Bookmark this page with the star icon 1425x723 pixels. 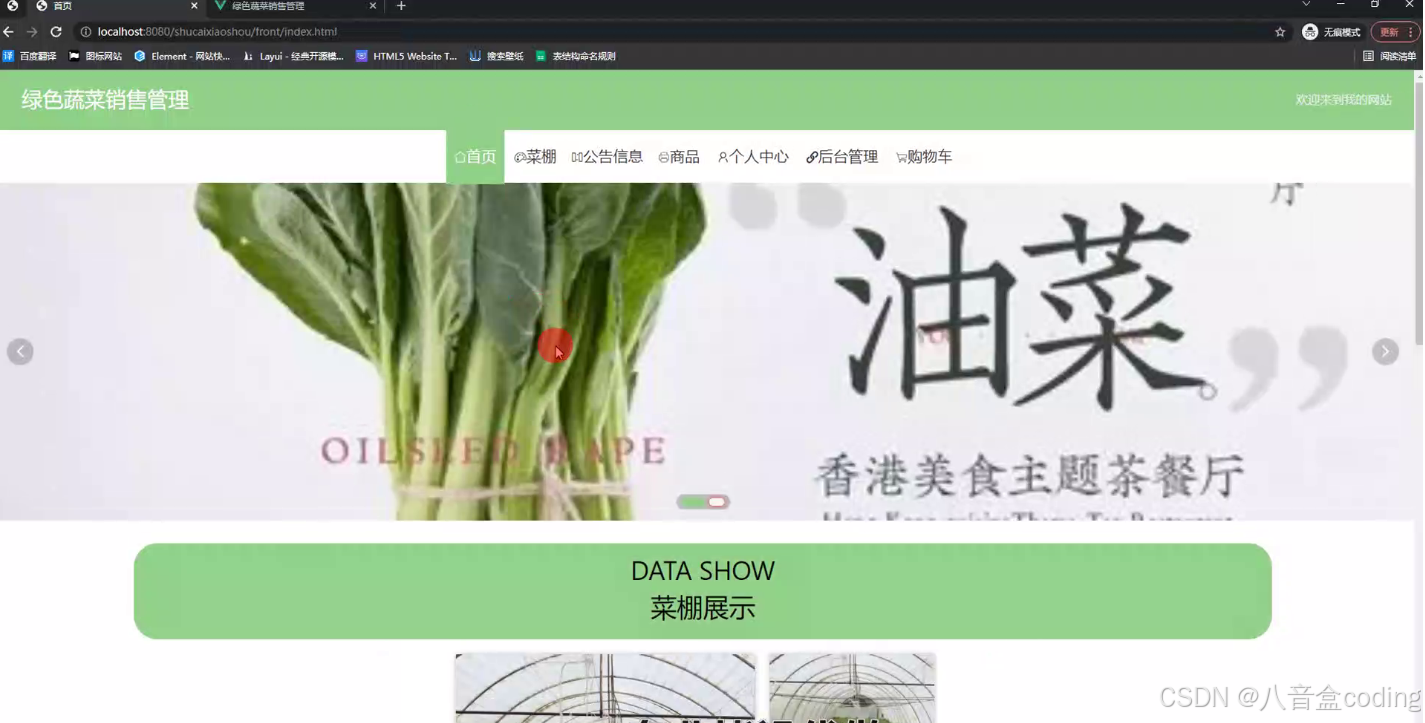pos(1280,32)
